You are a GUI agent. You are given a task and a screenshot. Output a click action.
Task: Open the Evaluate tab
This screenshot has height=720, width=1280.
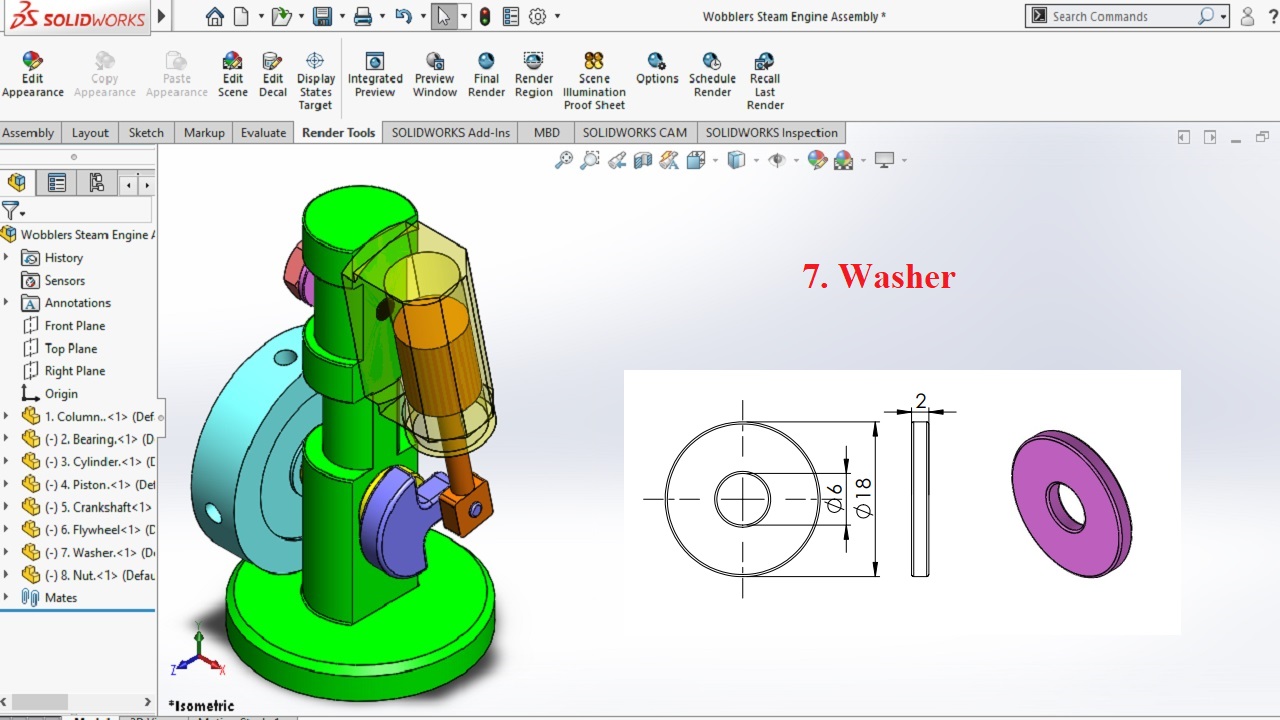click(263, 132)
